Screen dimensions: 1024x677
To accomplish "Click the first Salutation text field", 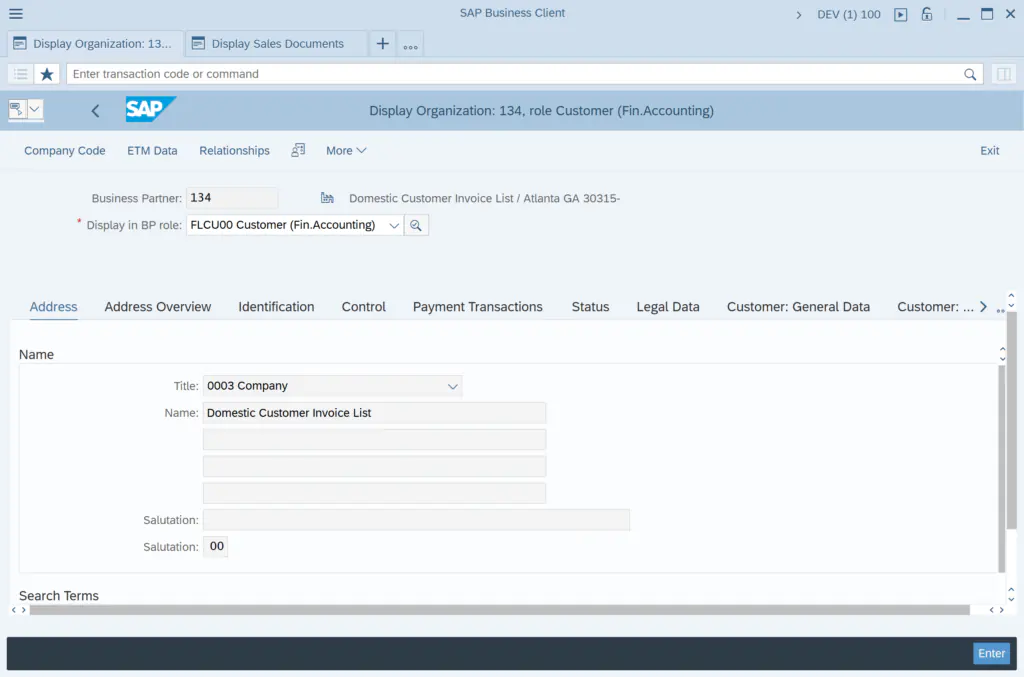I will pyautogui.click(x=416, y=520).
